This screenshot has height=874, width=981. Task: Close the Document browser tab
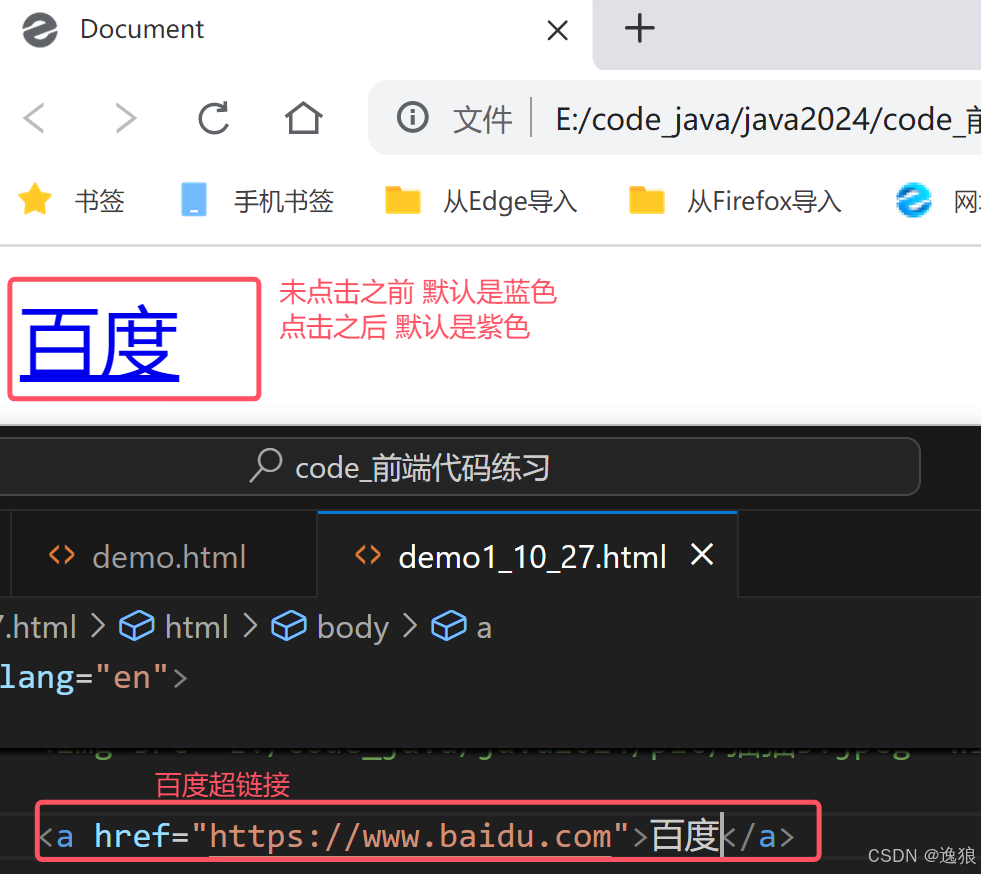point(557,29)
